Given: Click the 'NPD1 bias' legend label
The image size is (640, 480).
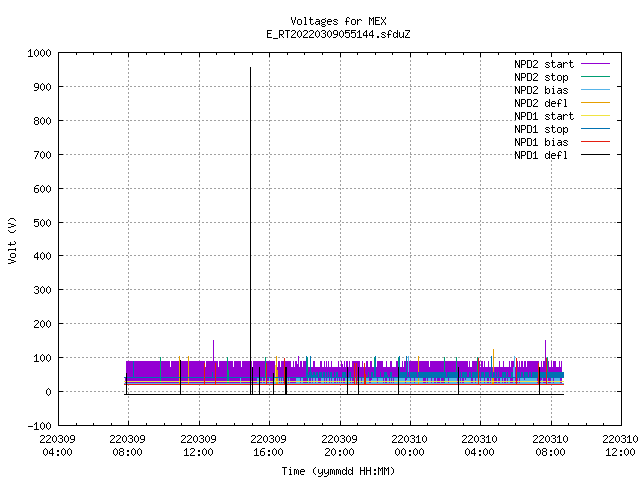Looking at the screenshot, I should point(541,142).
